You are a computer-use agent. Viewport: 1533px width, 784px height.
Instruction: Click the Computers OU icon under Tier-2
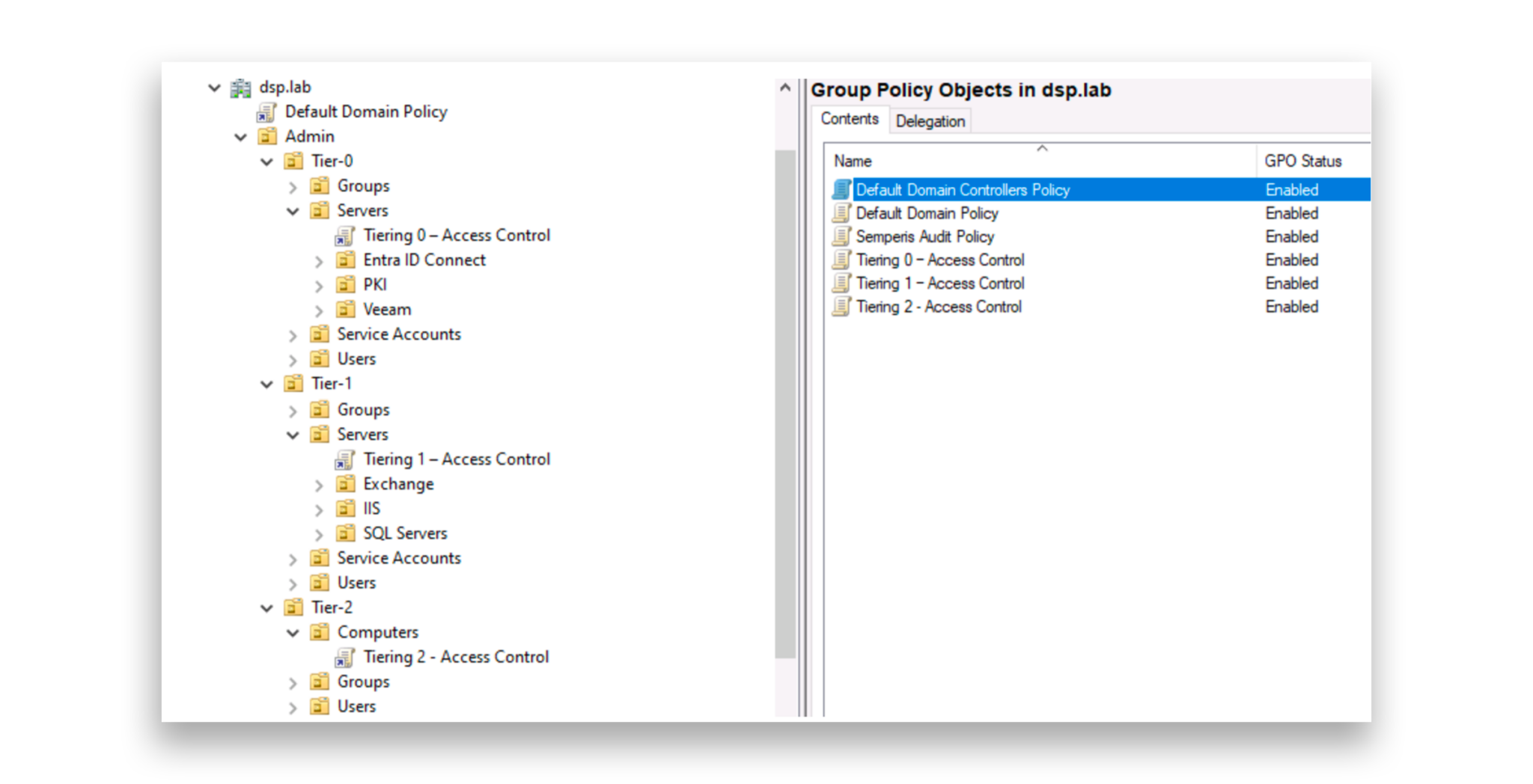point(320,632)
